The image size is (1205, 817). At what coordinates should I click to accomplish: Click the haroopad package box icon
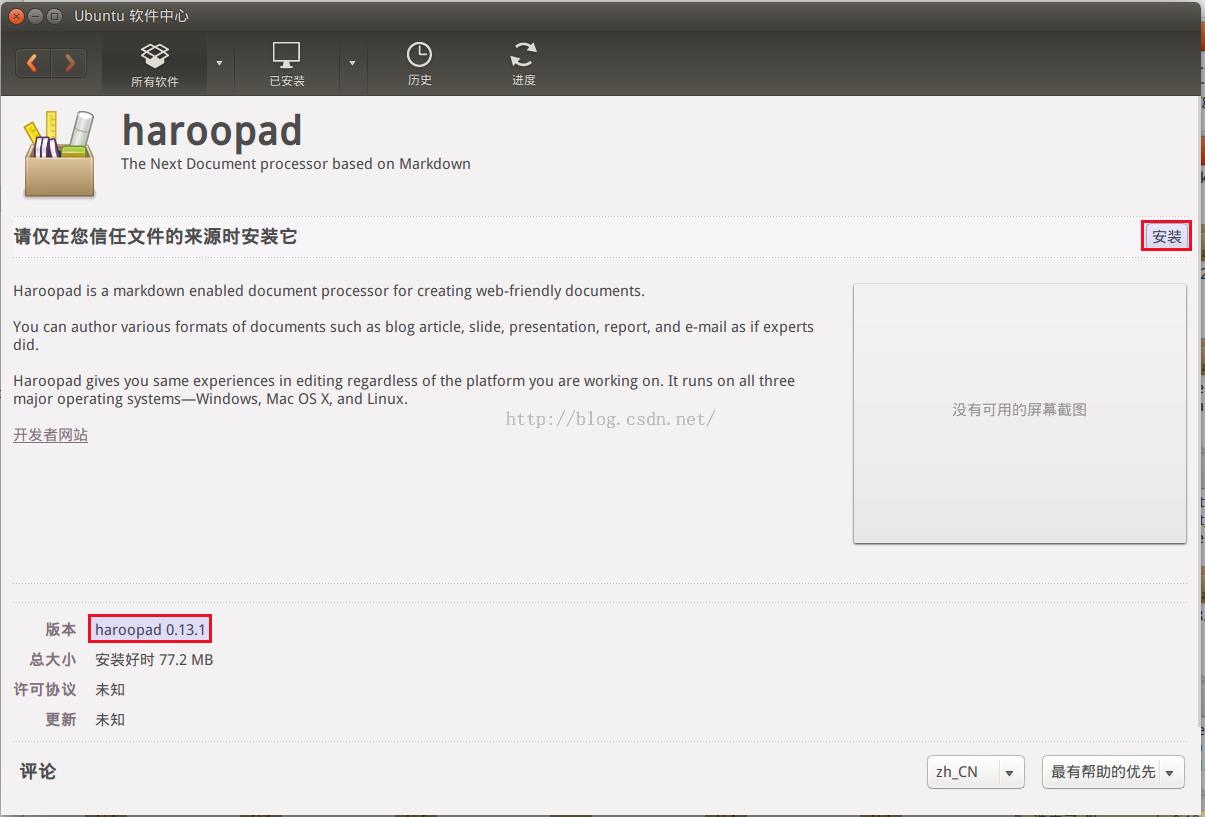59,153
